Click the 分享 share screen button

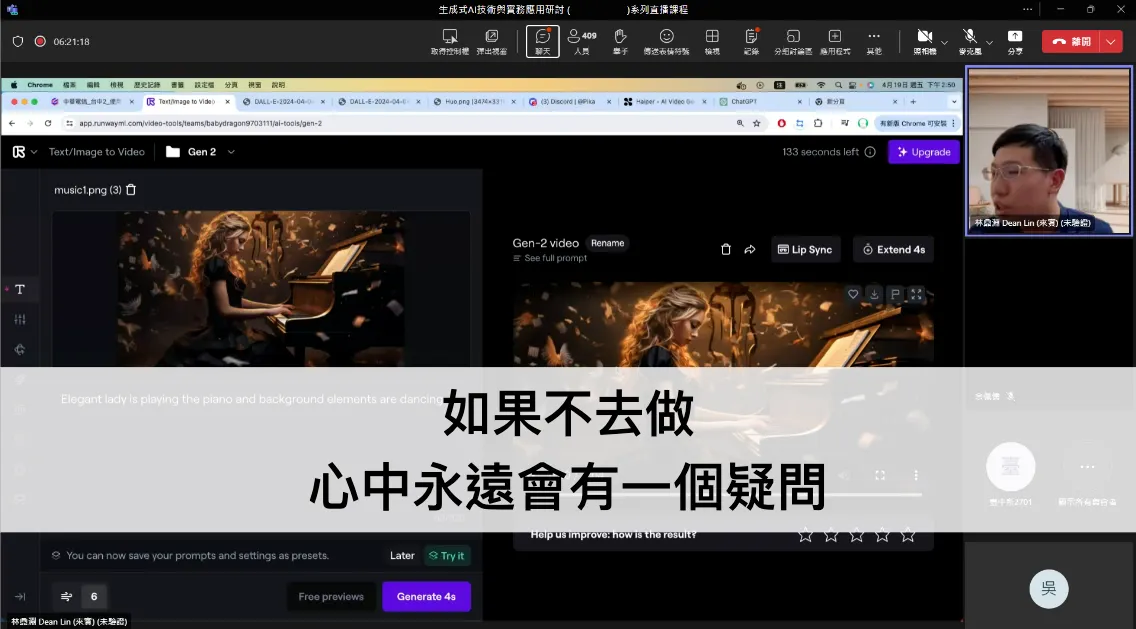tap(1015, 41)
